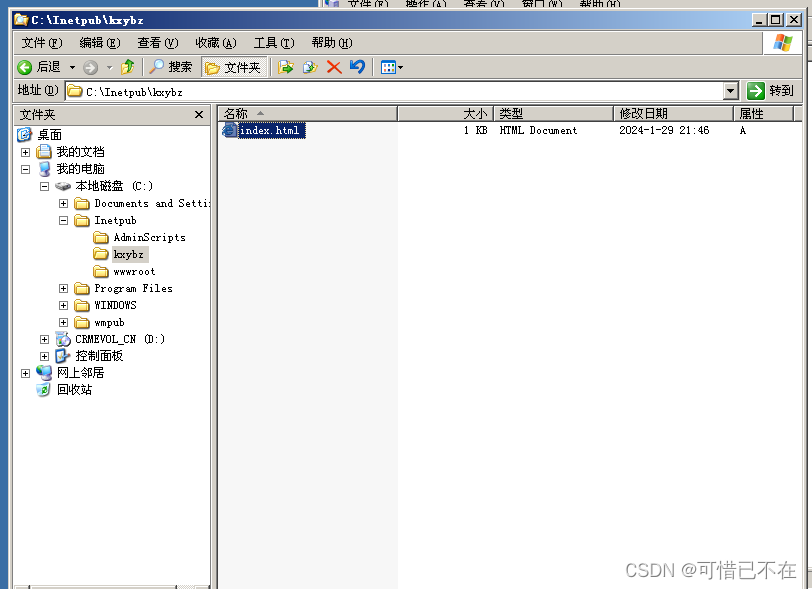This screenshot has width=812, height=589.
Task: Click the Copy To (复制到) icon
Action: click(310, 67)
